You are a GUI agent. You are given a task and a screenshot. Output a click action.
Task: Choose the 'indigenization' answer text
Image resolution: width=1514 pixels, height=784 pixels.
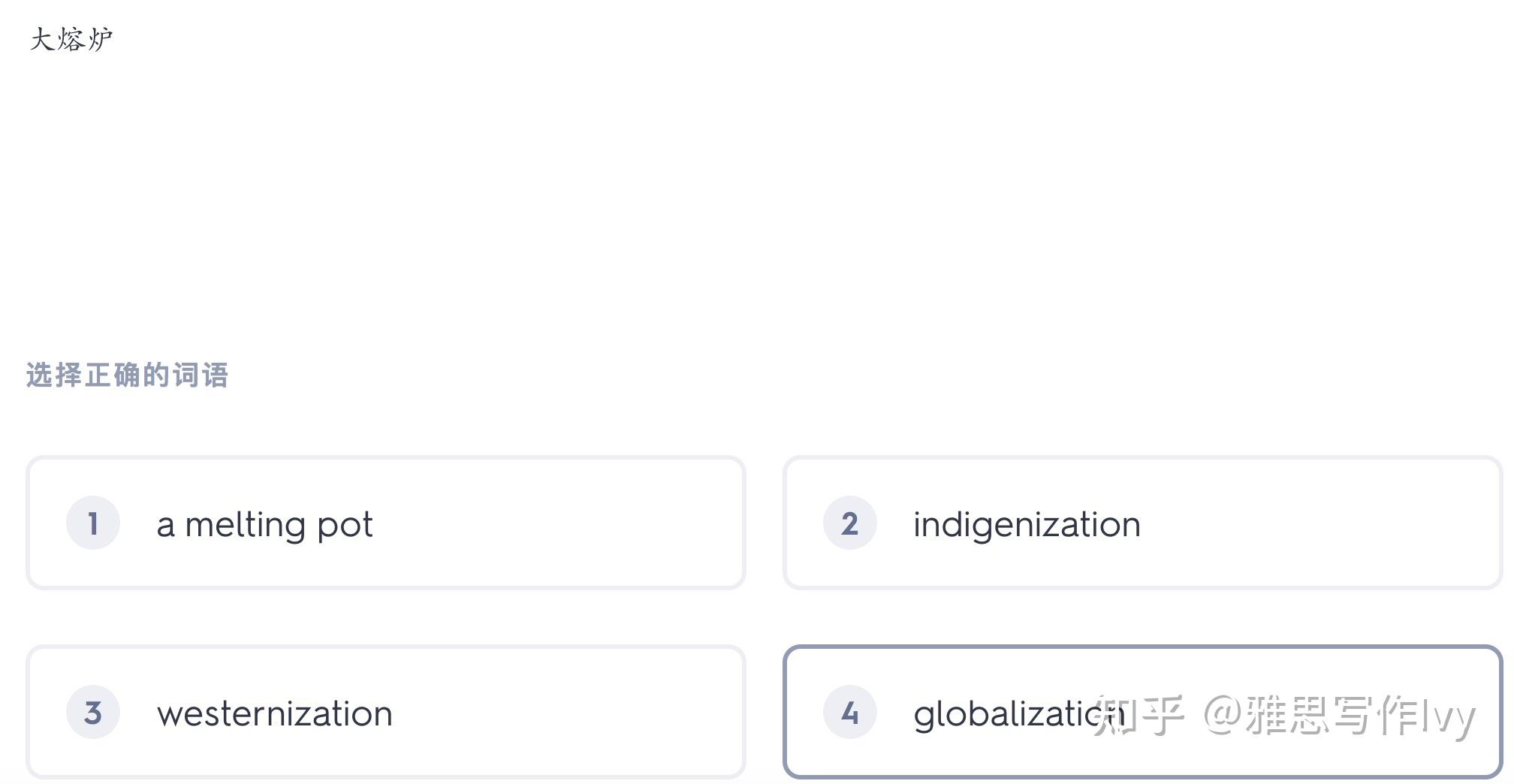click(x=1027, y=524)
